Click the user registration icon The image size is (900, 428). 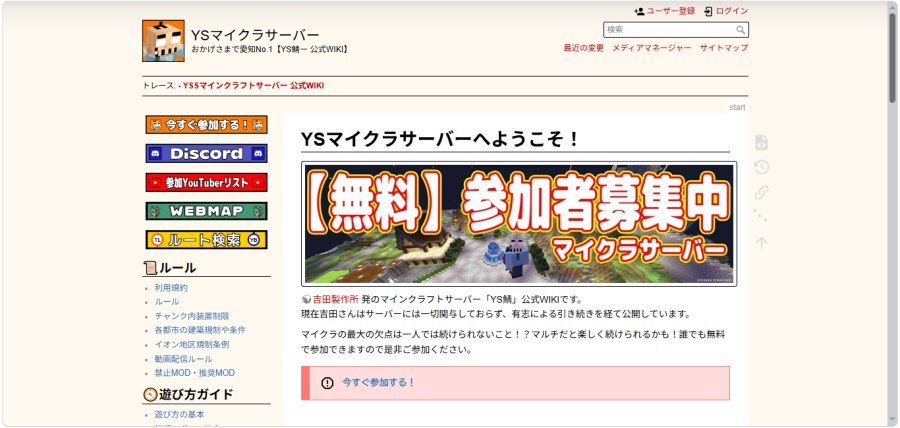639,11
